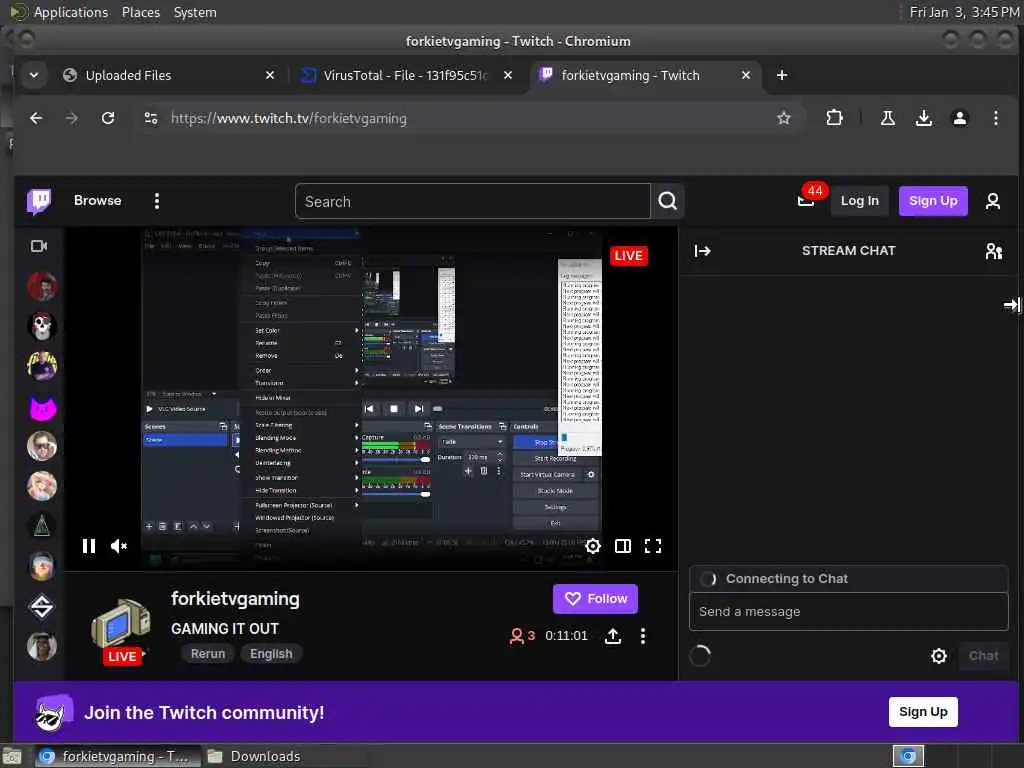Click the Chat send button

click(983, 656)
